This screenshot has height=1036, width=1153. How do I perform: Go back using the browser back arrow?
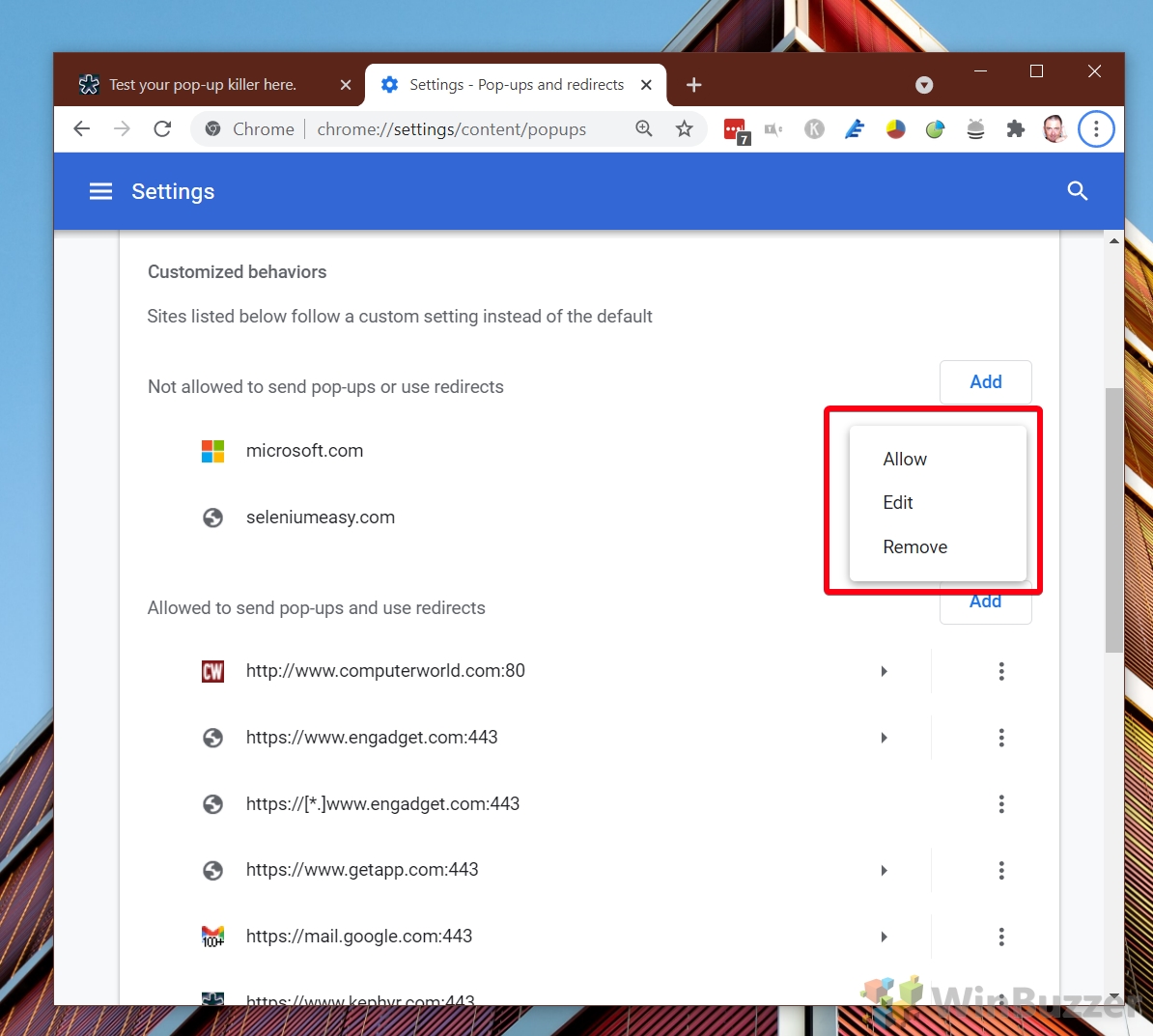click(x=82, y=129)
